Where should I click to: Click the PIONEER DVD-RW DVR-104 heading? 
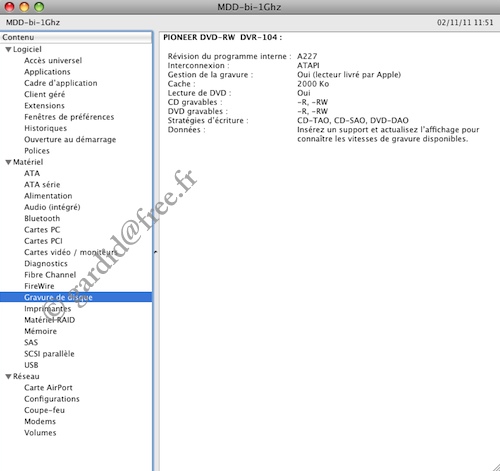tap(222, 37)
